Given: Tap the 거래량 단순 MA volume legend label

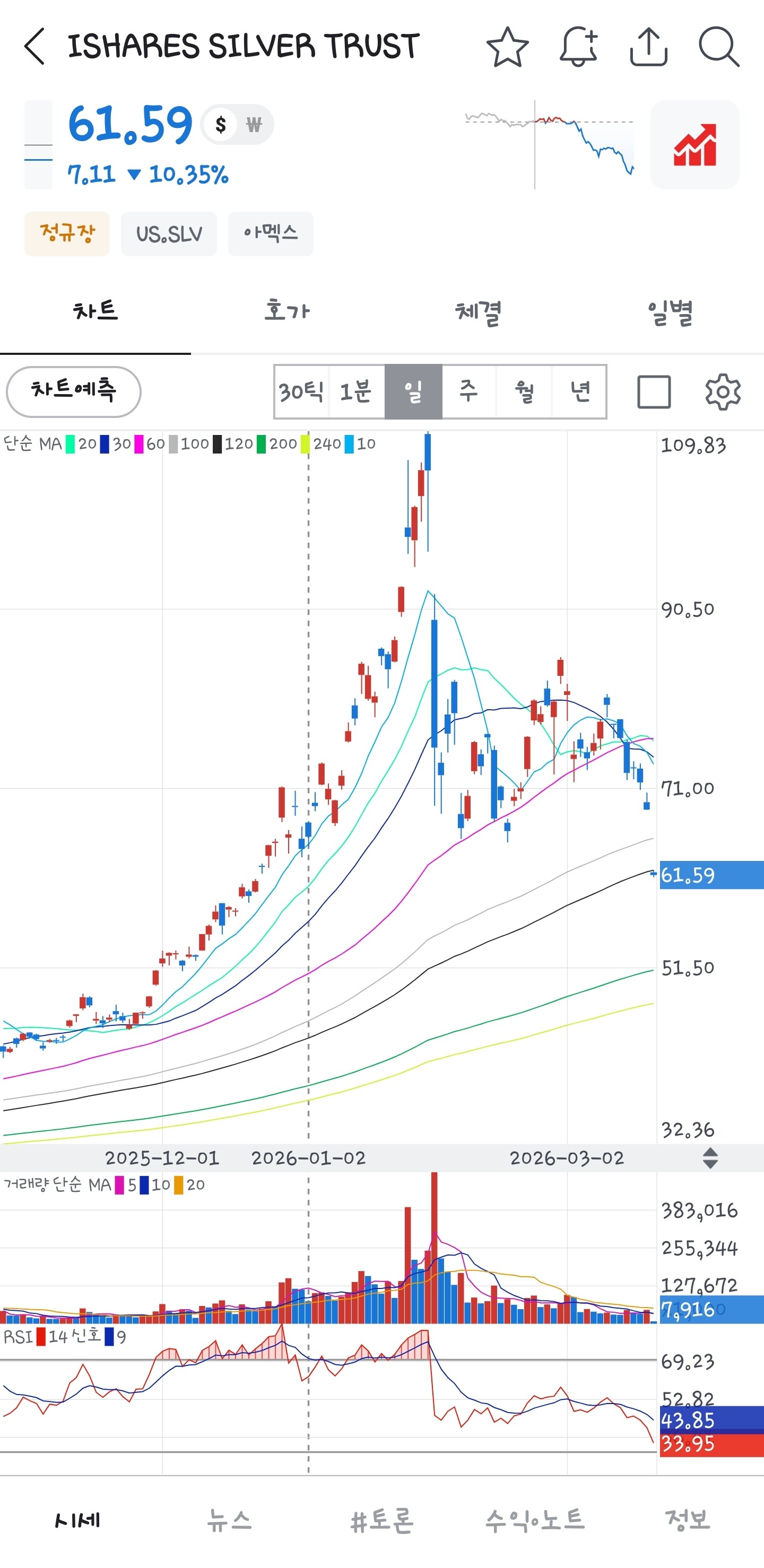Looking at the screenshot, I should click(x=57, y=1184).
